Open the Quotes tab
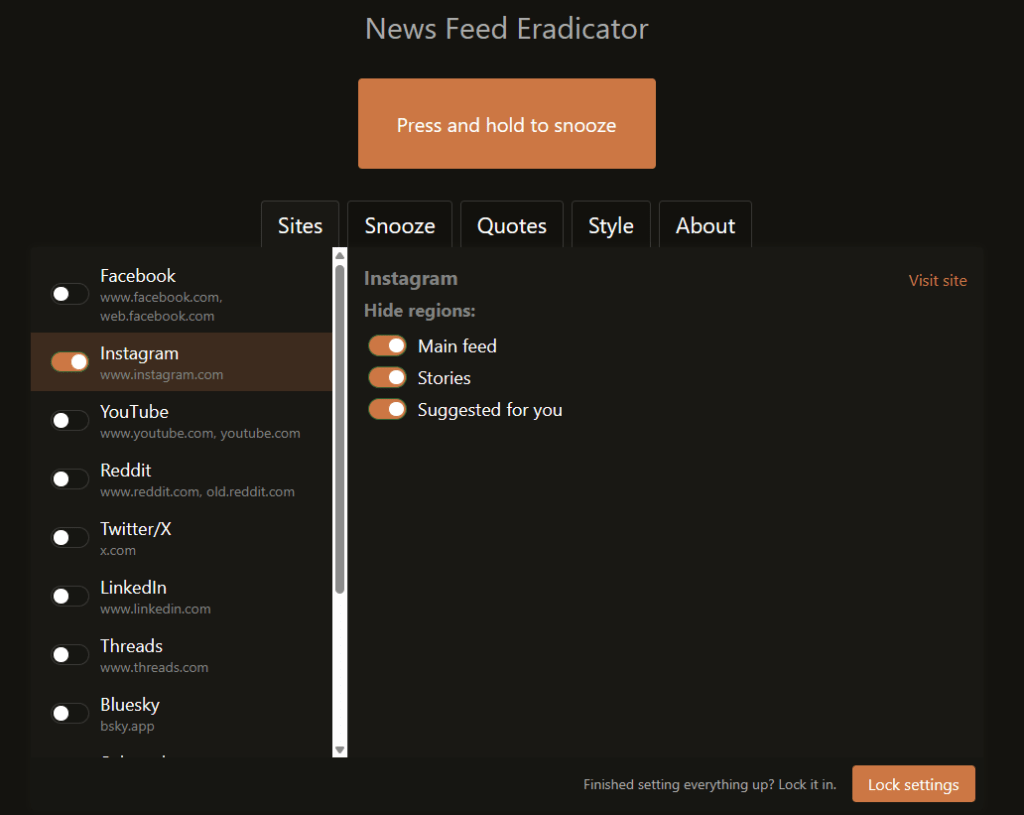The width and height of the screenshot is (1024, 815). 511,225
